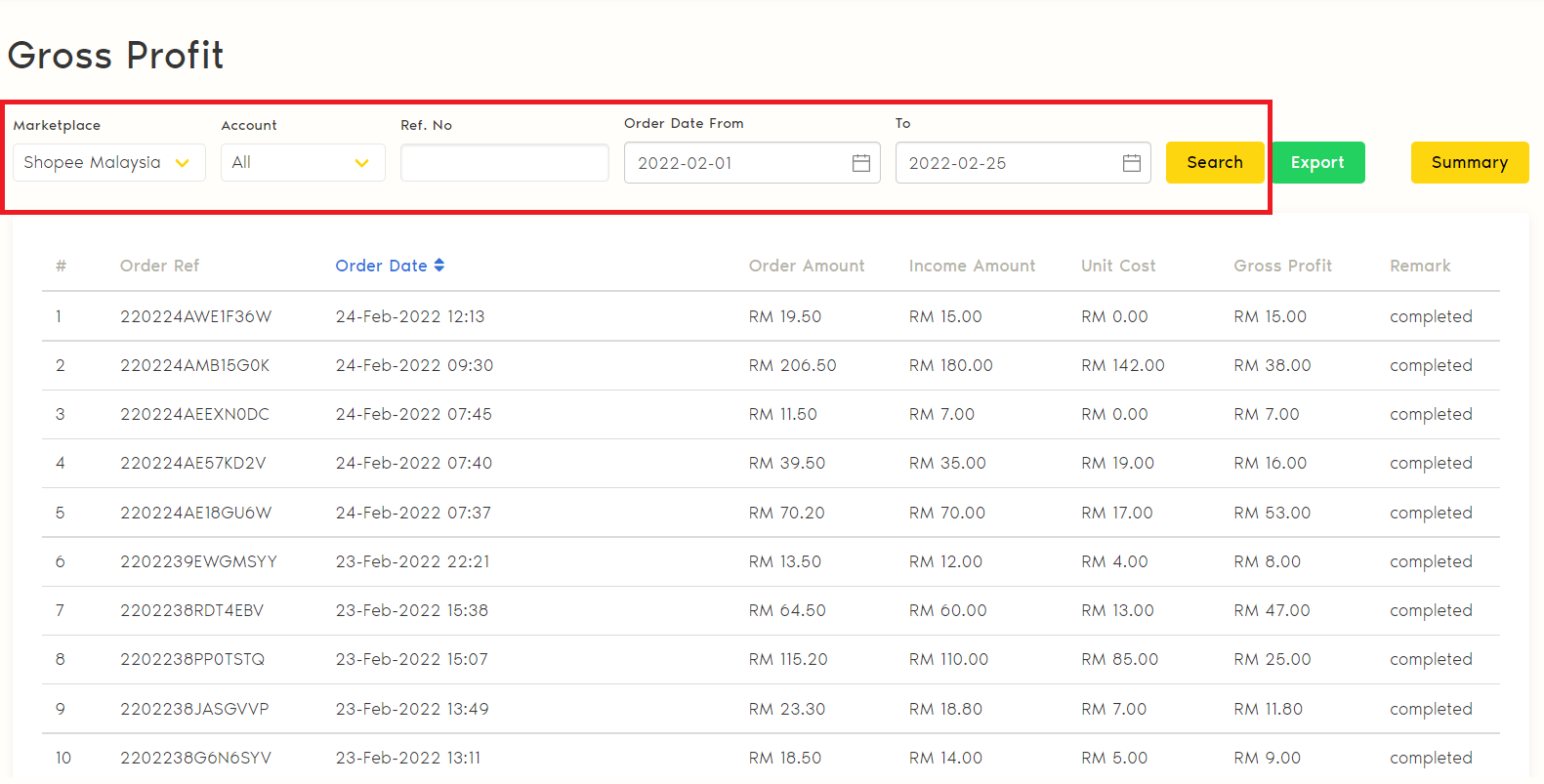Select order ref 2202239EWGMSYY

198,561
